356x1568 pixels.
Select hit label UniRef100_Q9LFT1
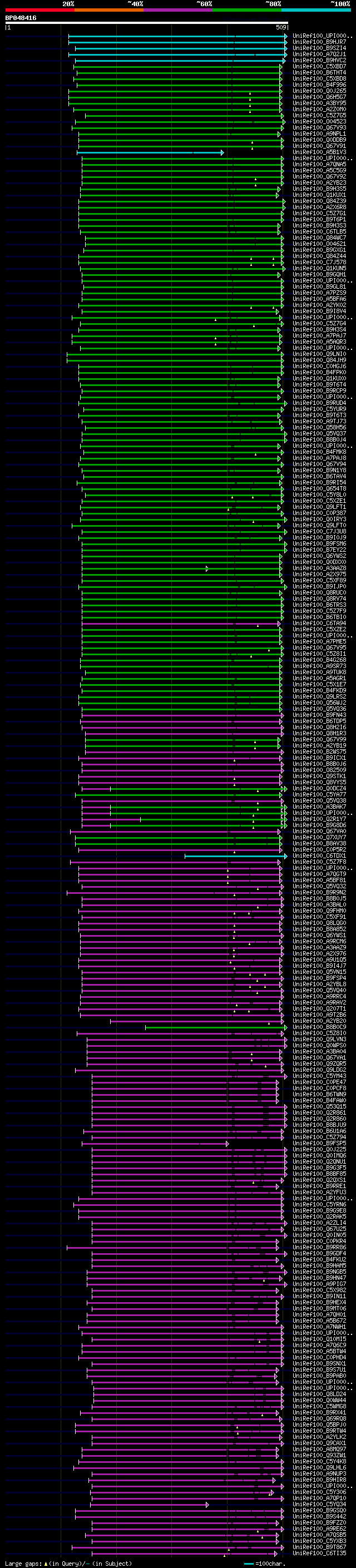[319, 507]
